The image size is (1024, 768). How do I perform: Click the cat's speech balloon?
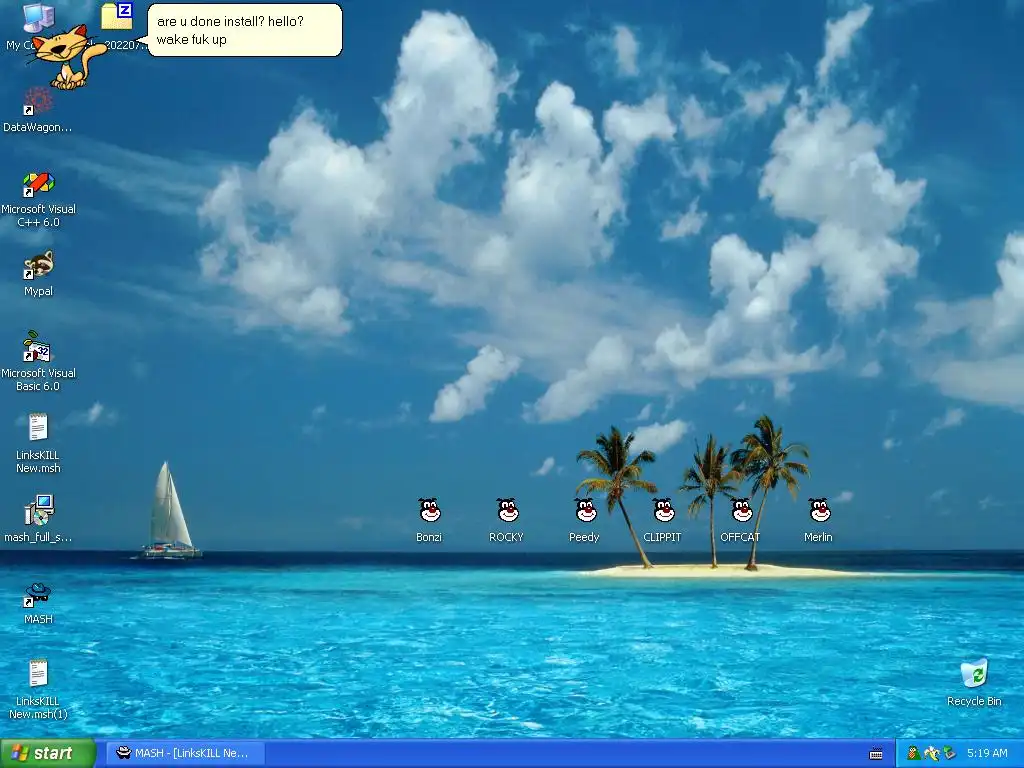[245, 30]
